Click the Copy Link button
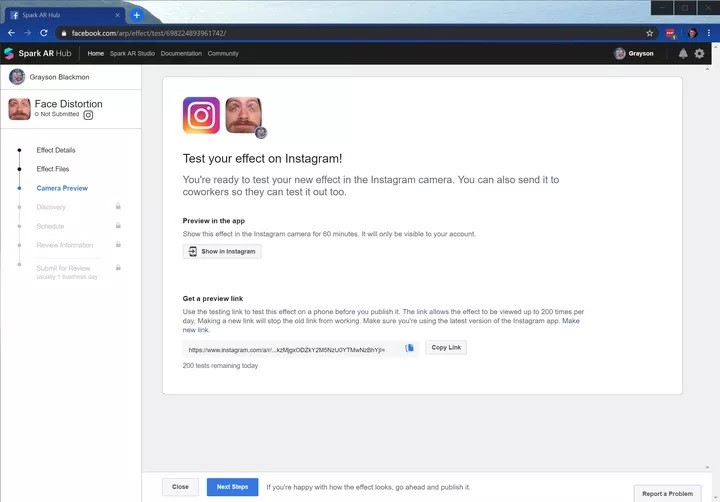 pyautogui.click(x=446, y=347)
